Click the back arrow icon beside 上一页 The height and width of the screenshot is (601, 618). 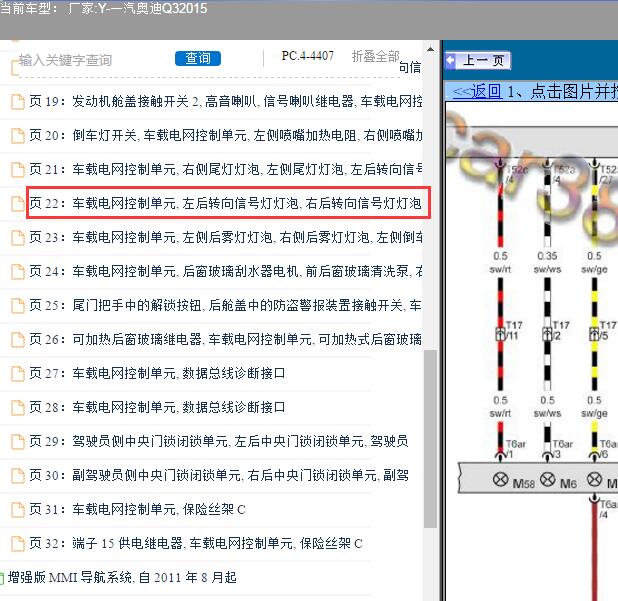(450, 61)
